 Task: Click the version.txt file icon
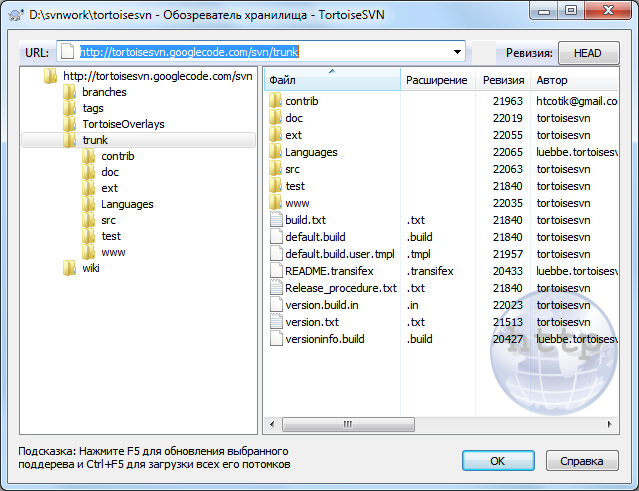tap(276, 322)
